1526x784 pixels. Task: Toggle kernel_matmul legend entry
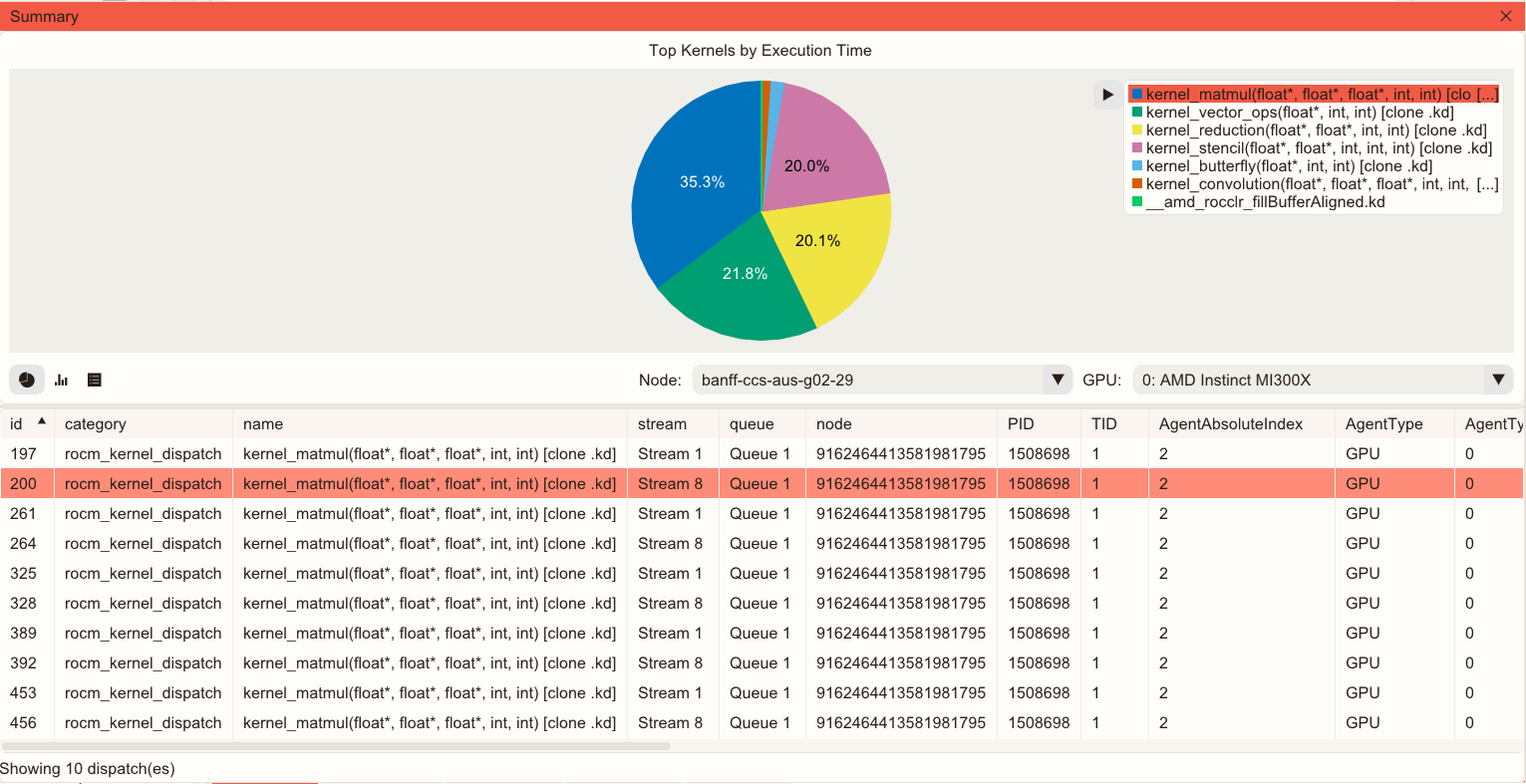[x=1314, y=95]
